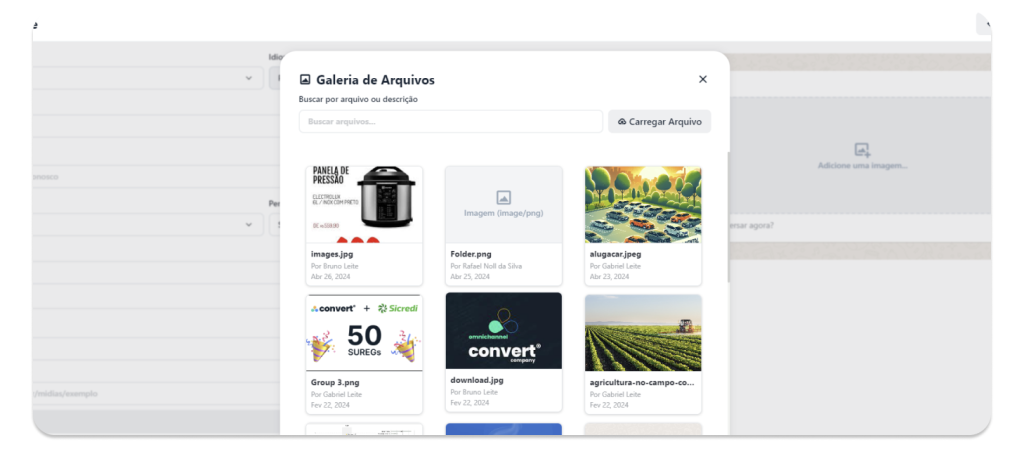Click the Adicione uma imagem text

pyautogui.click(x=862, y=166)
